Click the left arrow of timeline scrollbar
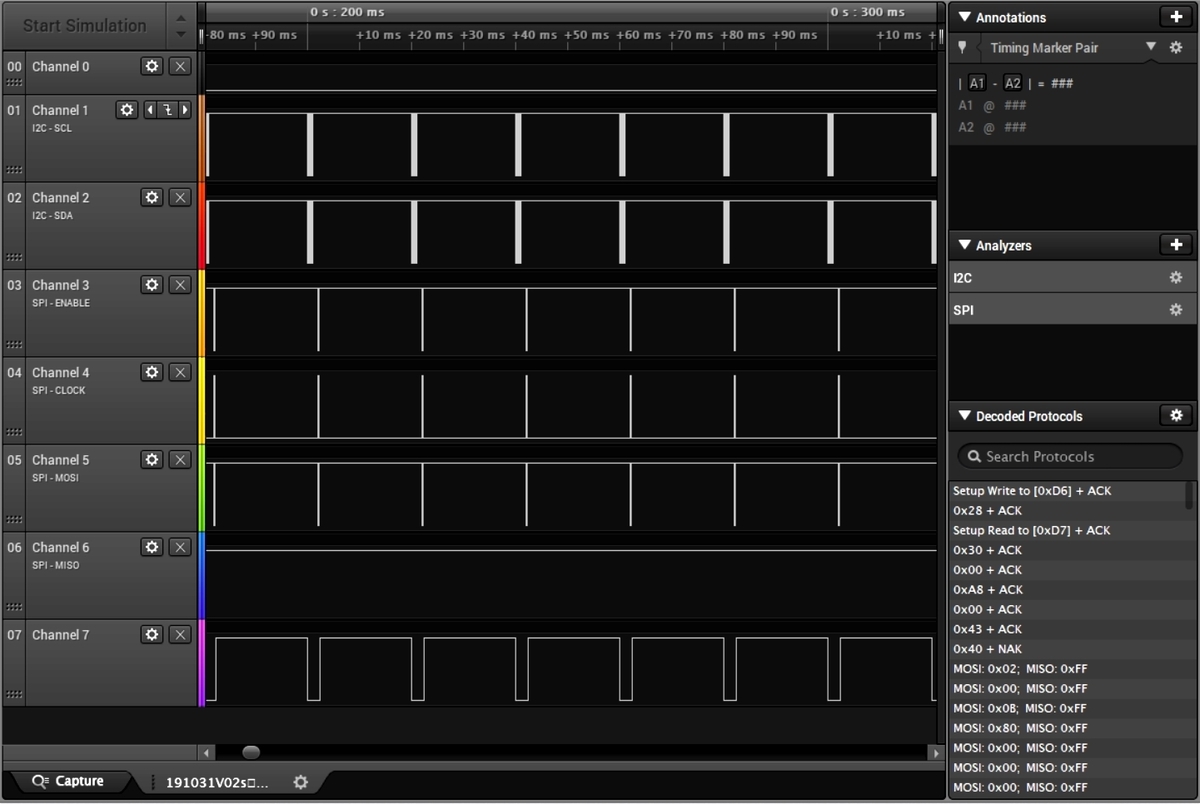The width and height of the screenshot is (1200, 804). [207, 752]
